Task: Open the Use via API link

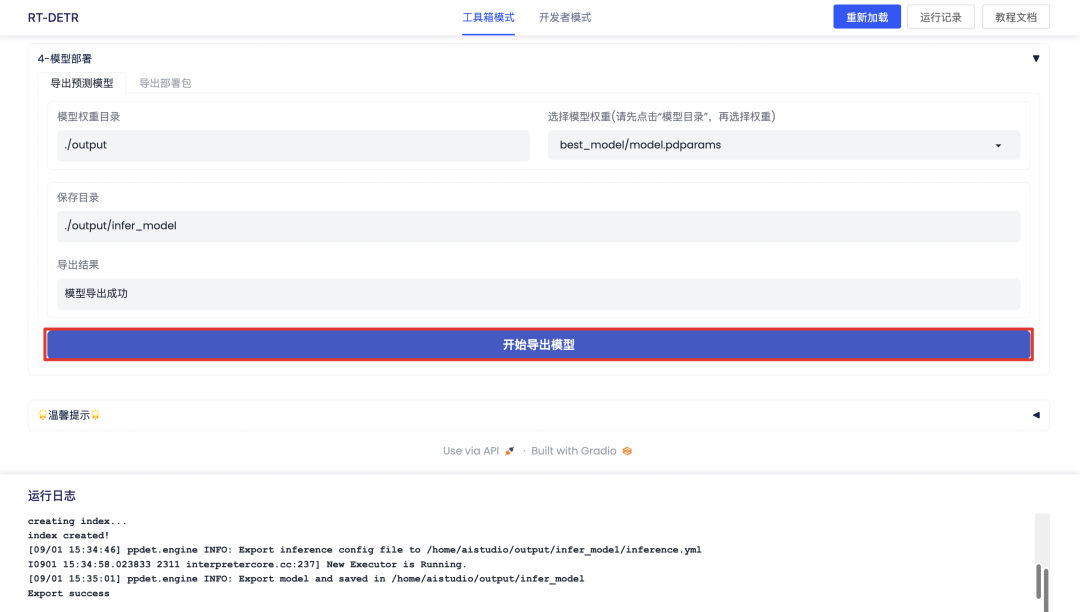Action: coord(470,451)
